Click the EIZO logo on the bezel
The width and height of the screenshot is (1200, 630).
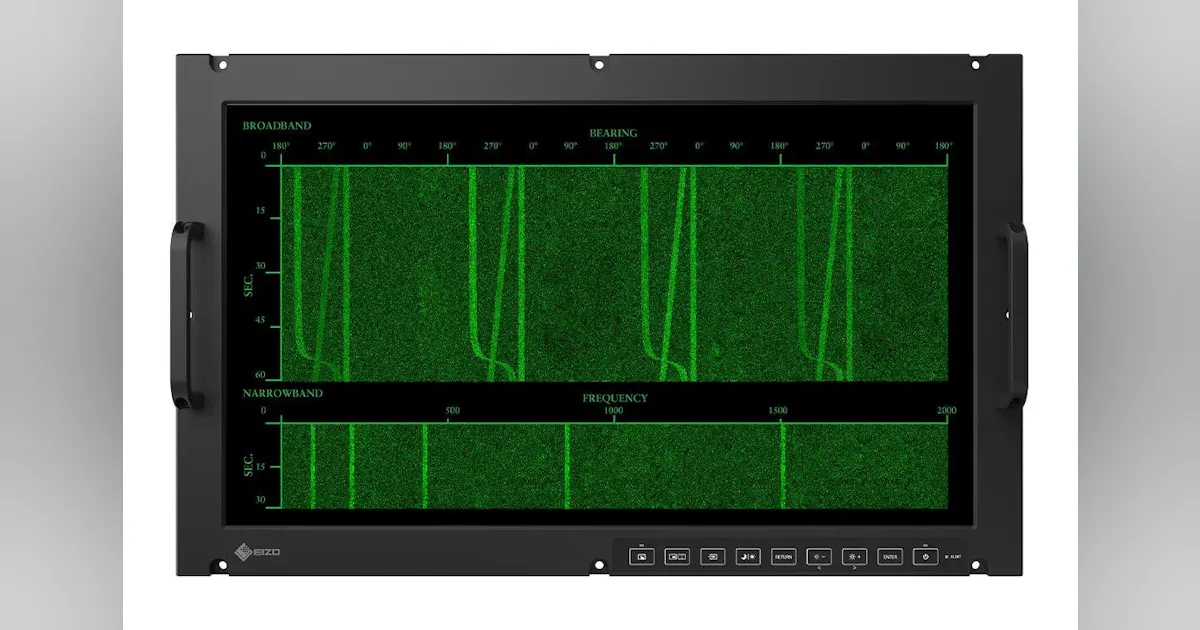coord(257,551)
